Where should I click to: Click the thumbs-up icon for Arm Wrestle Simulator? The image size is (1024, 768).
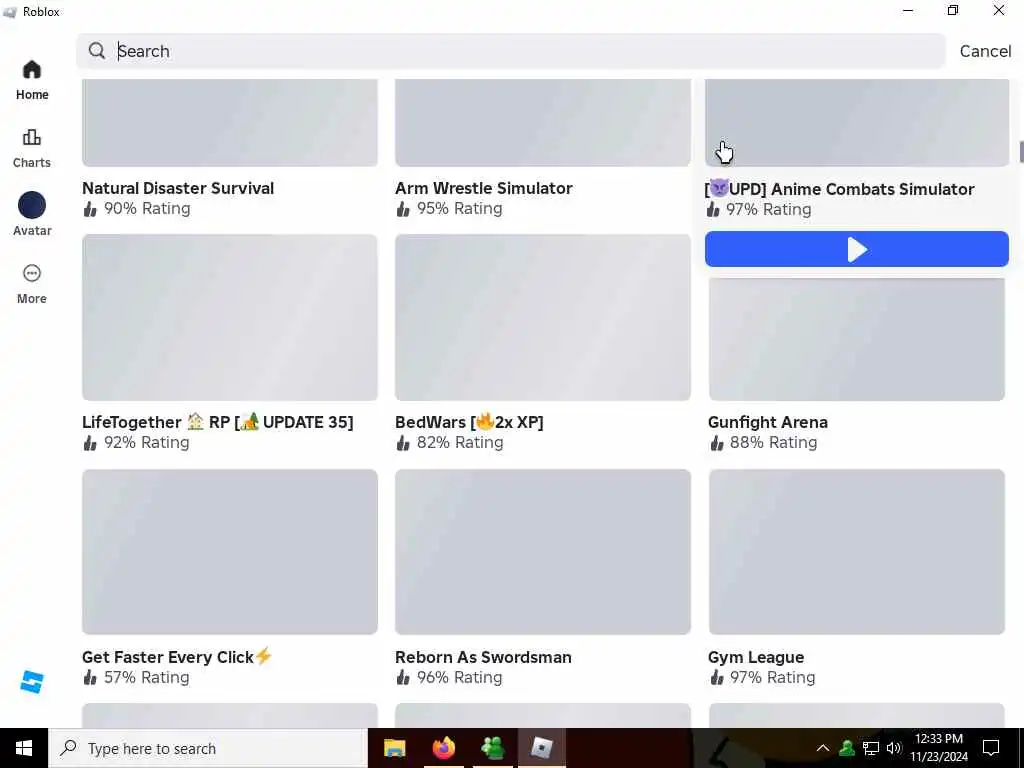(x=403, y=209)
